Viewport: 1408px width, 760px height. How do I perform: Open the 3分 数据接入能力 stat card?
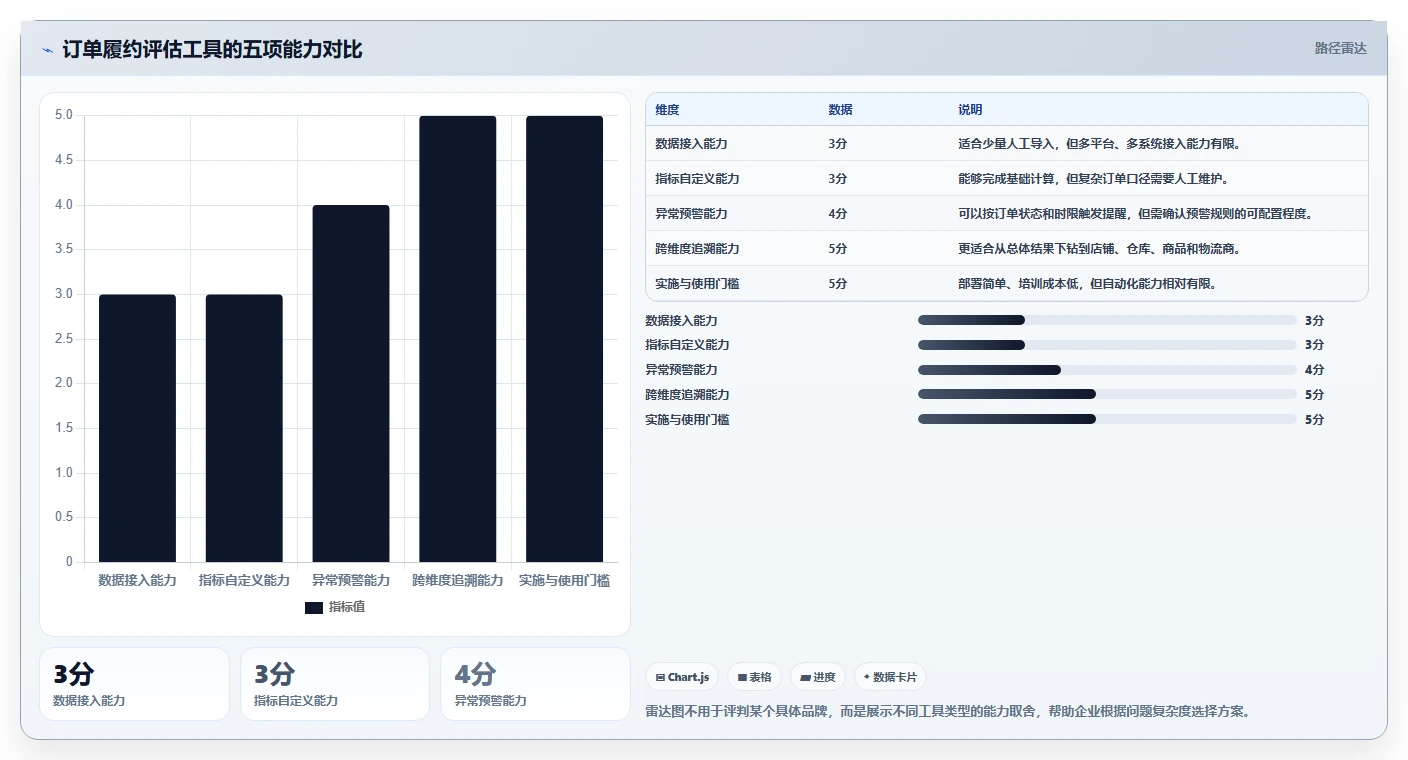pyautogui.click(x=135, y=684)
